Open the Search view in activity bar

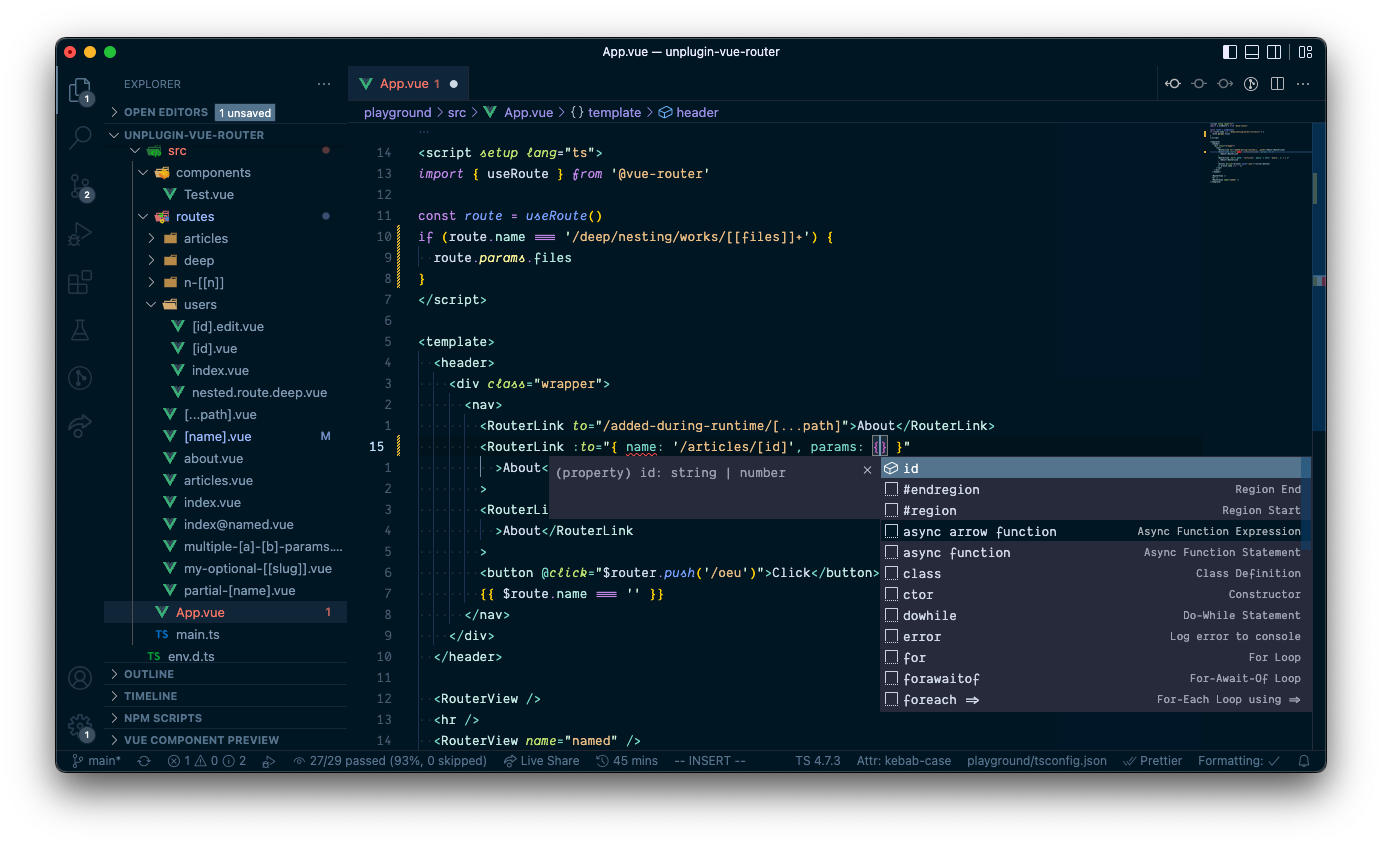point(80,138)
